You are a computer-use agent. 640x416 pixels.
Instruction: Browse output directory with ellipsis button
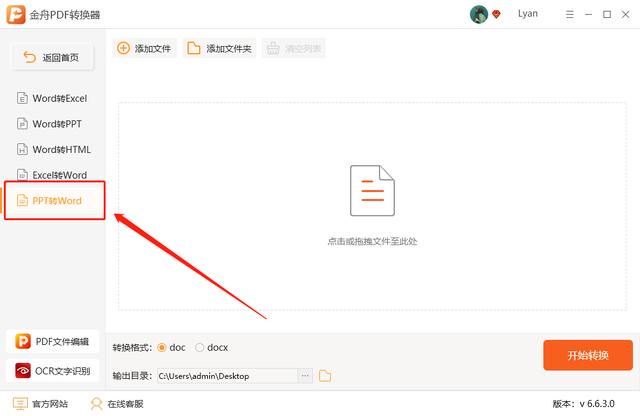click(305, 376)
